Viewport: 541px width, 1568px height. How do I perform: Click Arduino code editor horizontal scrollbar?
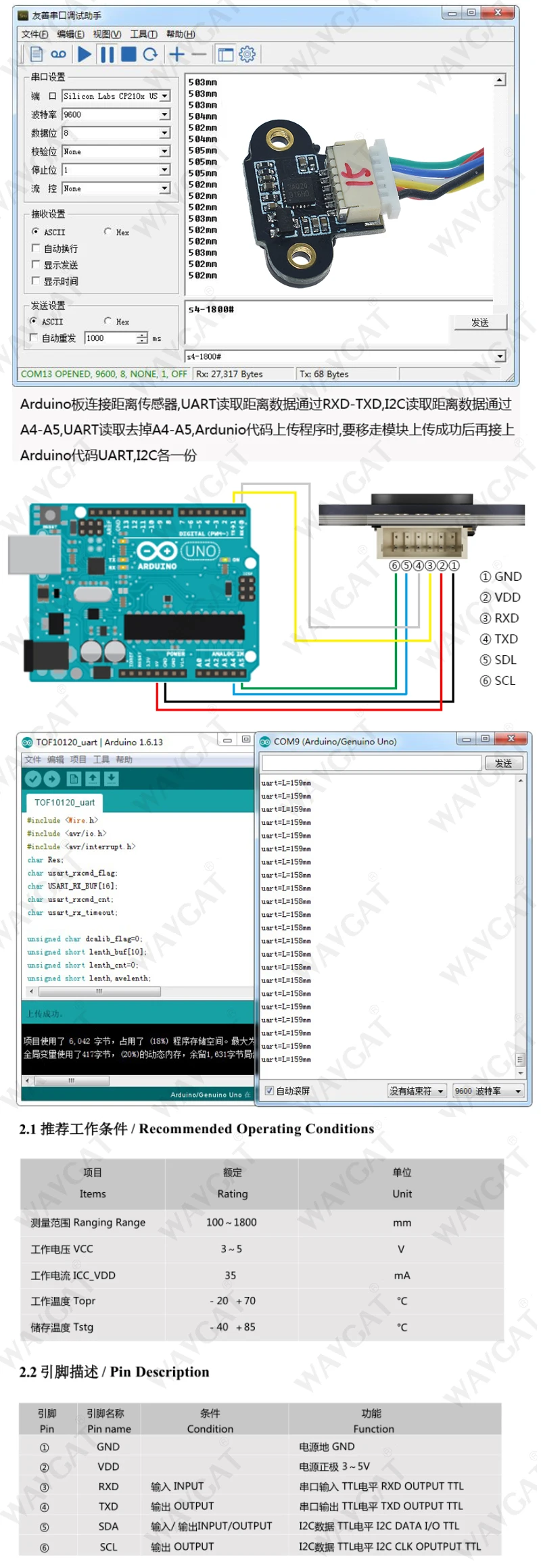(99, 991)
